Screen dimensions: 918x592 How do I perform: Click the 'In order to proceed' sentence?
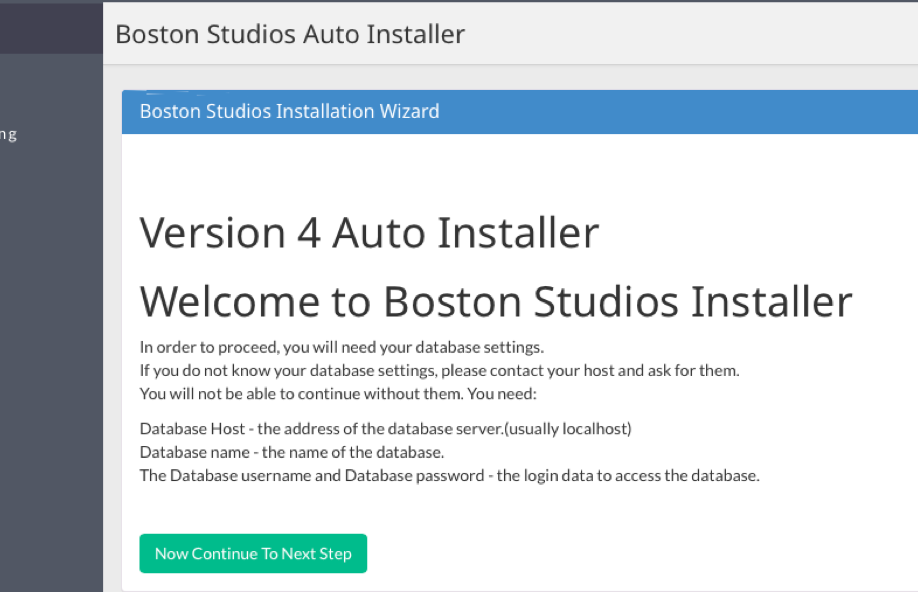pyautogui.click(x=341, y=348)
